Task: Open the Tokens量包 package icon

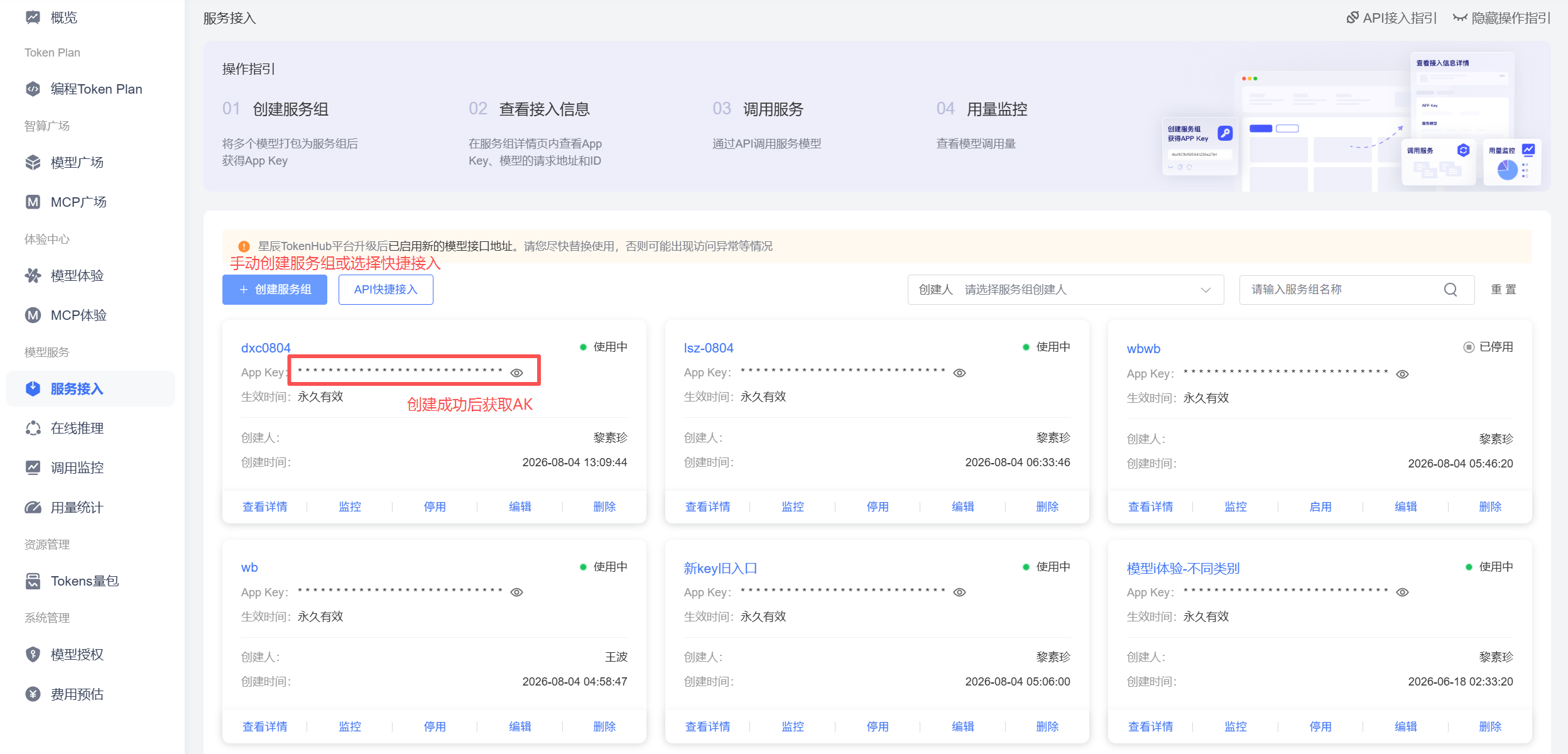Action: (33, 581)
